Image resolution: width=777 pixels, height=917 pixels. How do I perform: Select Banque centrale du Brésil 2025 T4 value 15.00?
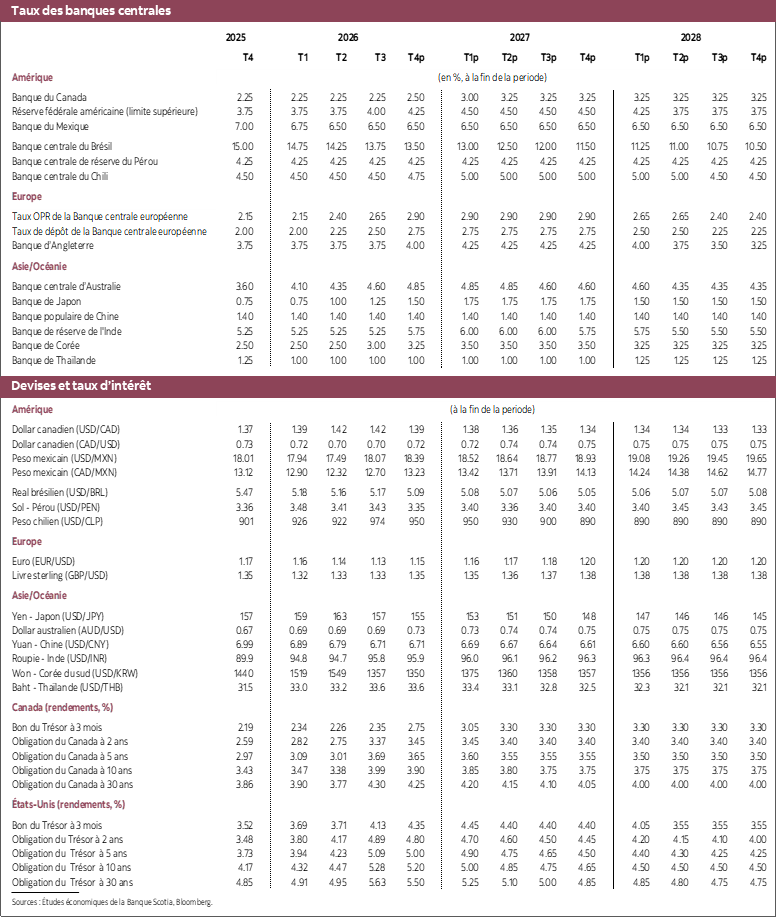243,146
